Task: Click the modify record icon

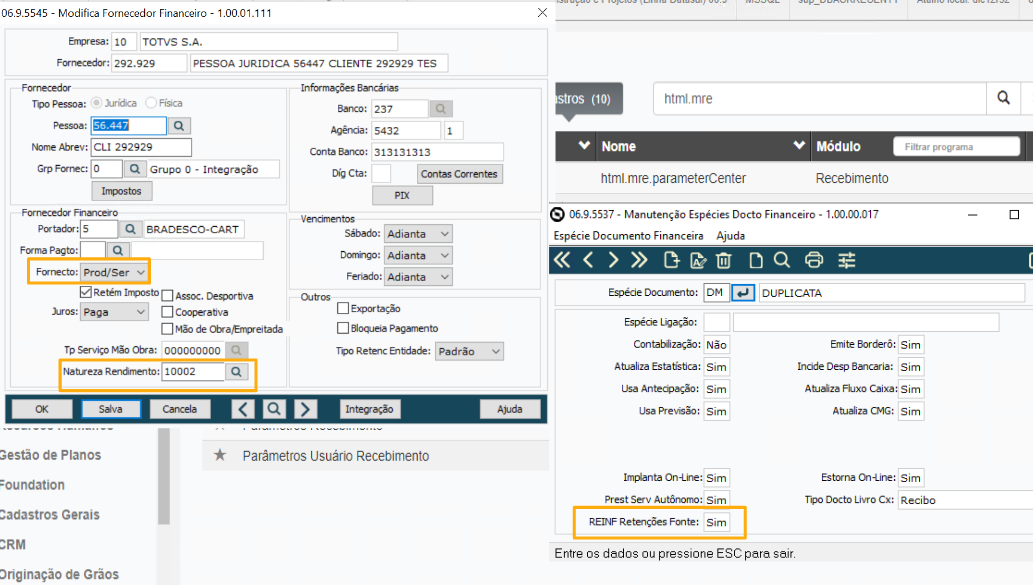Action: click(698, 261)
